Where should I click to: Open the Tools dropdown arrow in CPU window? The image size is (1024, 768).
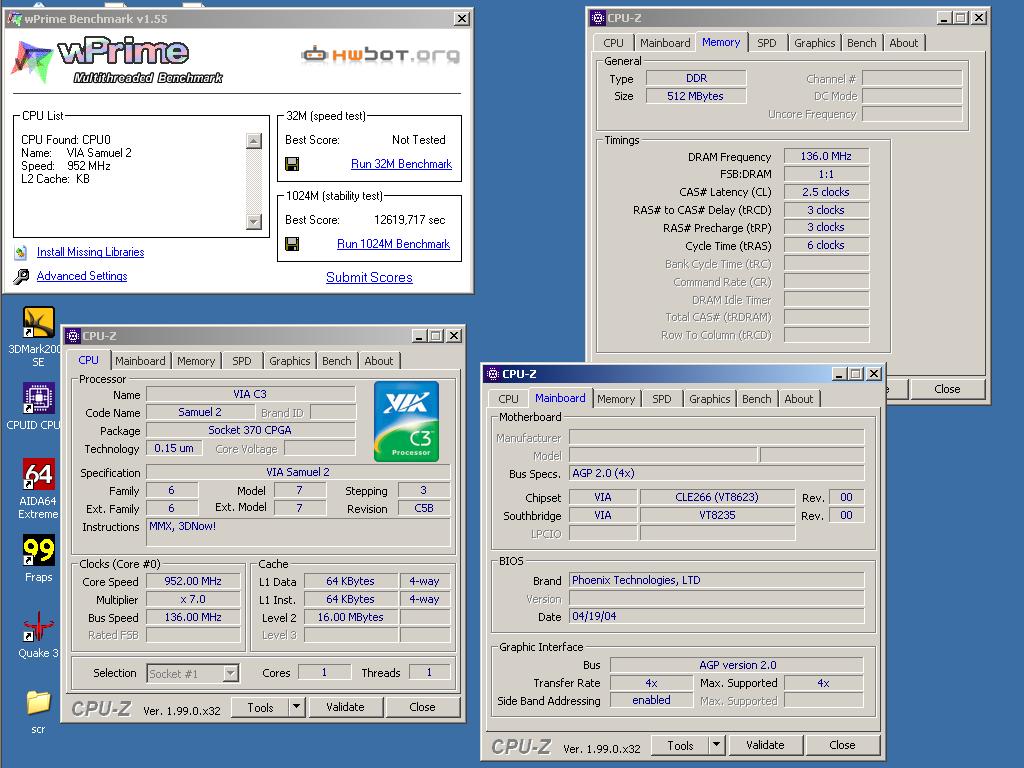tap(296, 707)
